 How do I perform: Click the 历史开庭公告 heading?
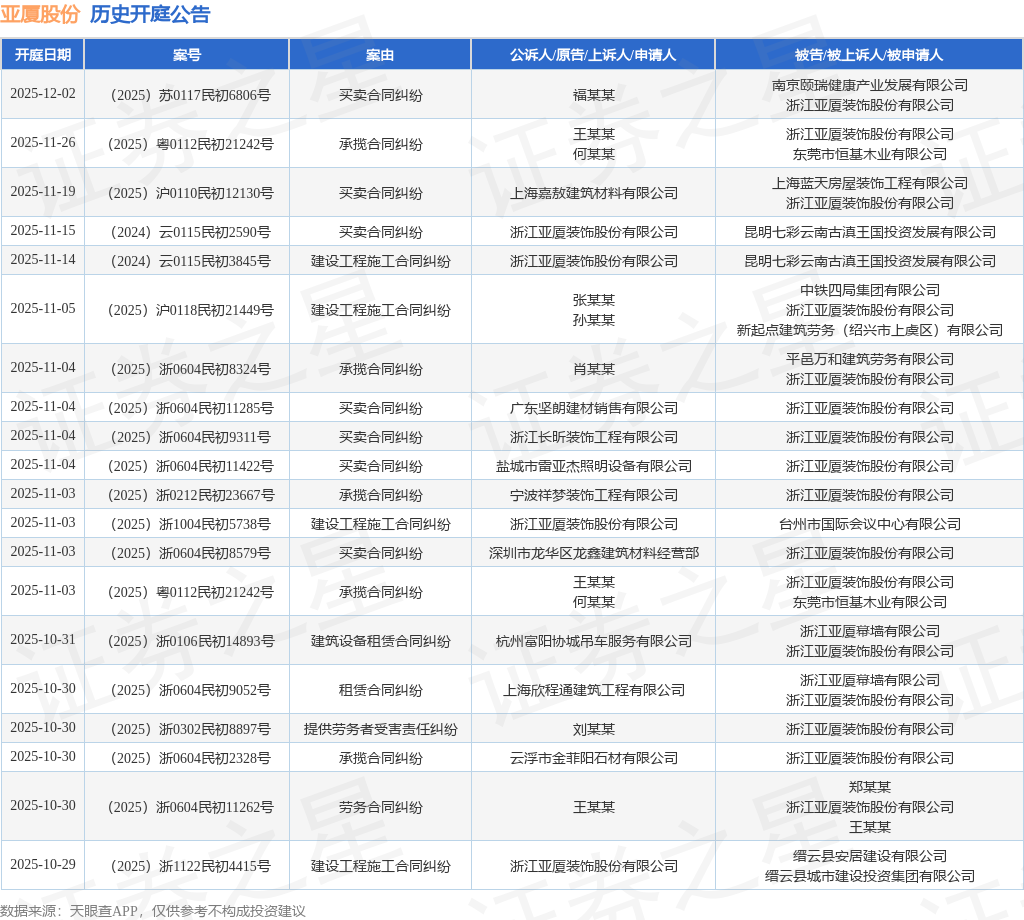click(x=150, y=14)
